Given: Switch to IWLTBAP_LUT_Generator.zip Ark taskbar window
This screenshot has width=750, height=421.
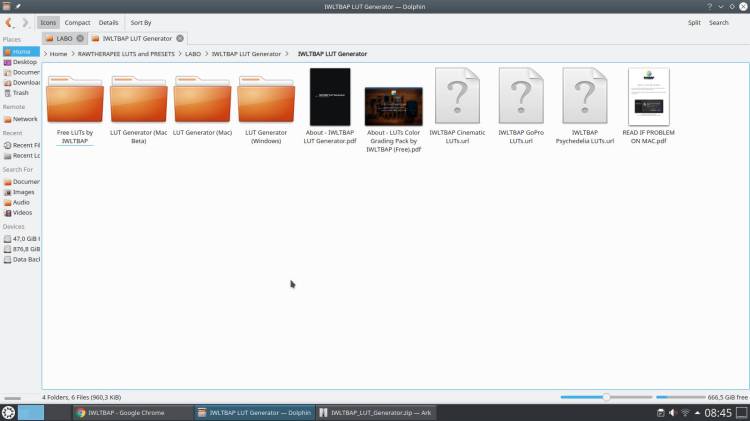Looking at the screenshot, I should point(376,412).
